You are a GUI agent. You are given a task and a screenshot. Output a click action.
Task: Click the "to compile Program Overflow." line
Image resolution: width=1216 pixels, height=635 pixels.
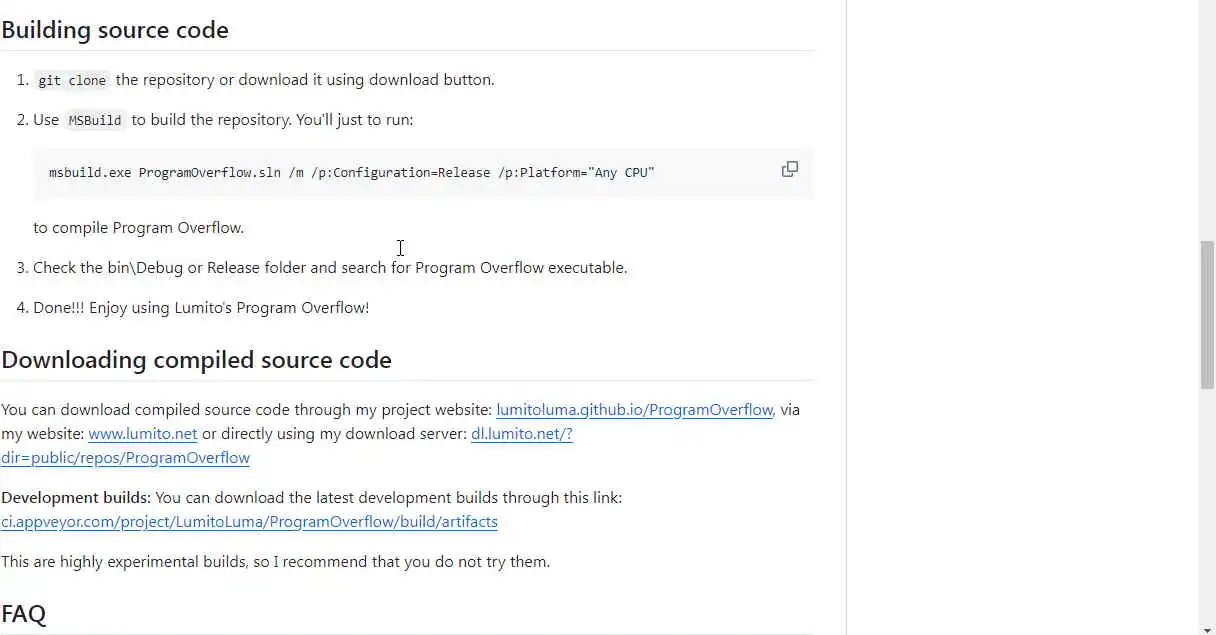click(x=138, y=228)
